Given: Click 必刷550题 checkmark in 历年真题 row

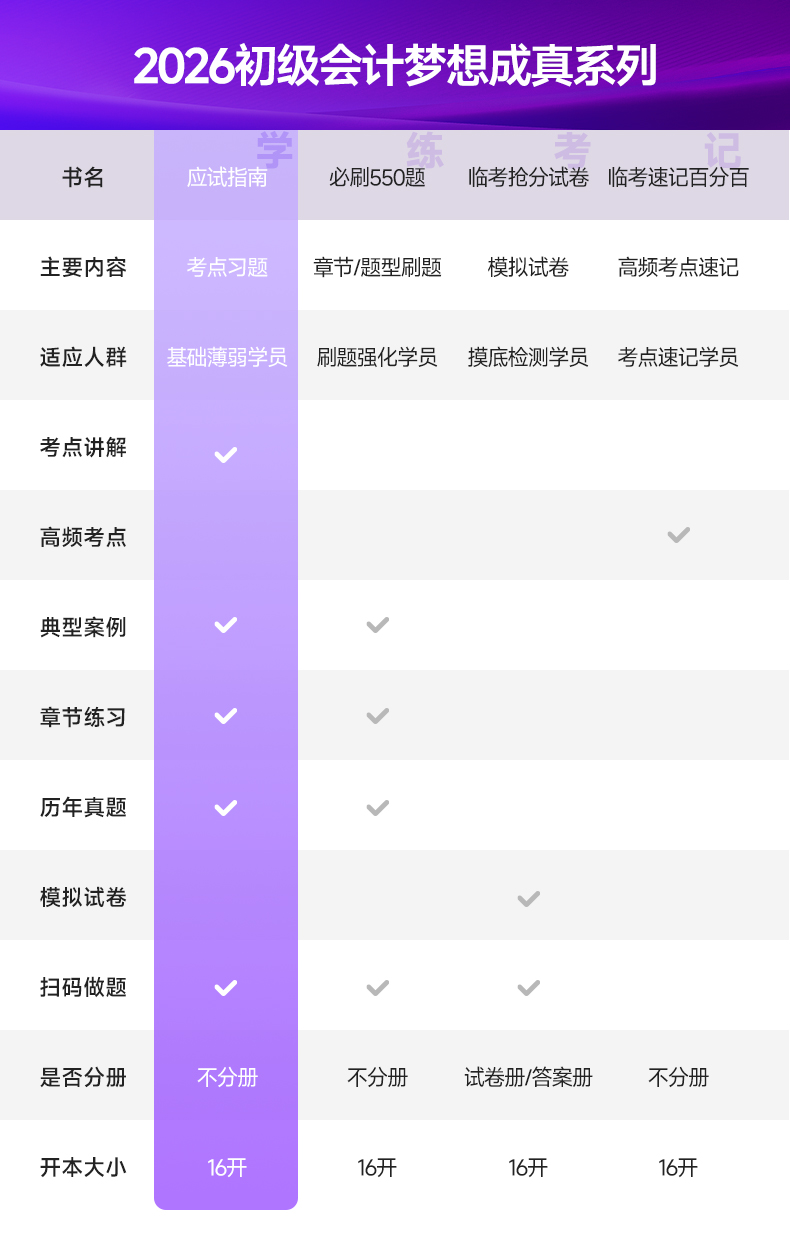Looking at the screenshot, I should tap(377, 807).
